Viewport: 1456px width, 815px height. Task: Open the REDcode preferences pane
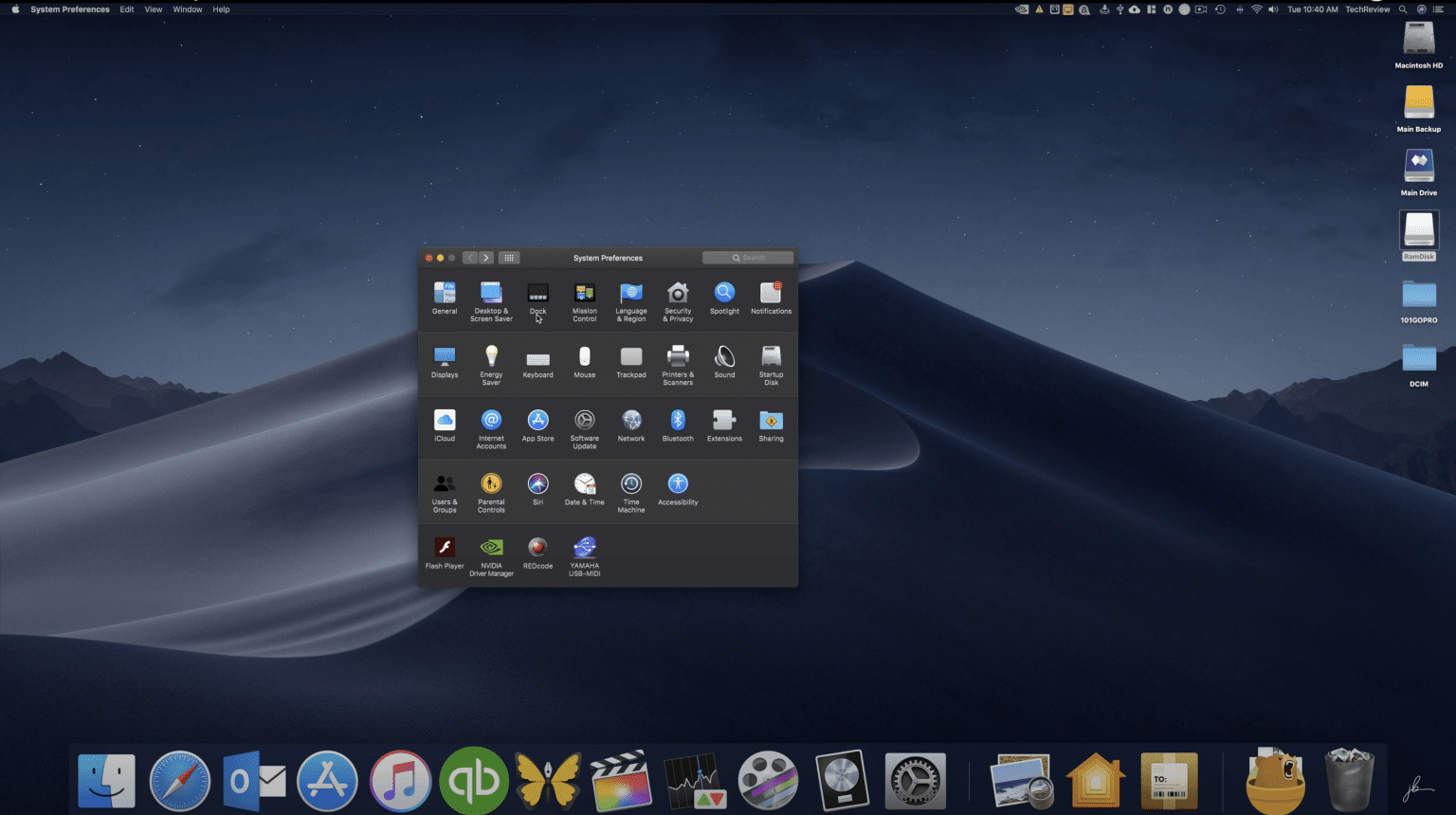537,550
